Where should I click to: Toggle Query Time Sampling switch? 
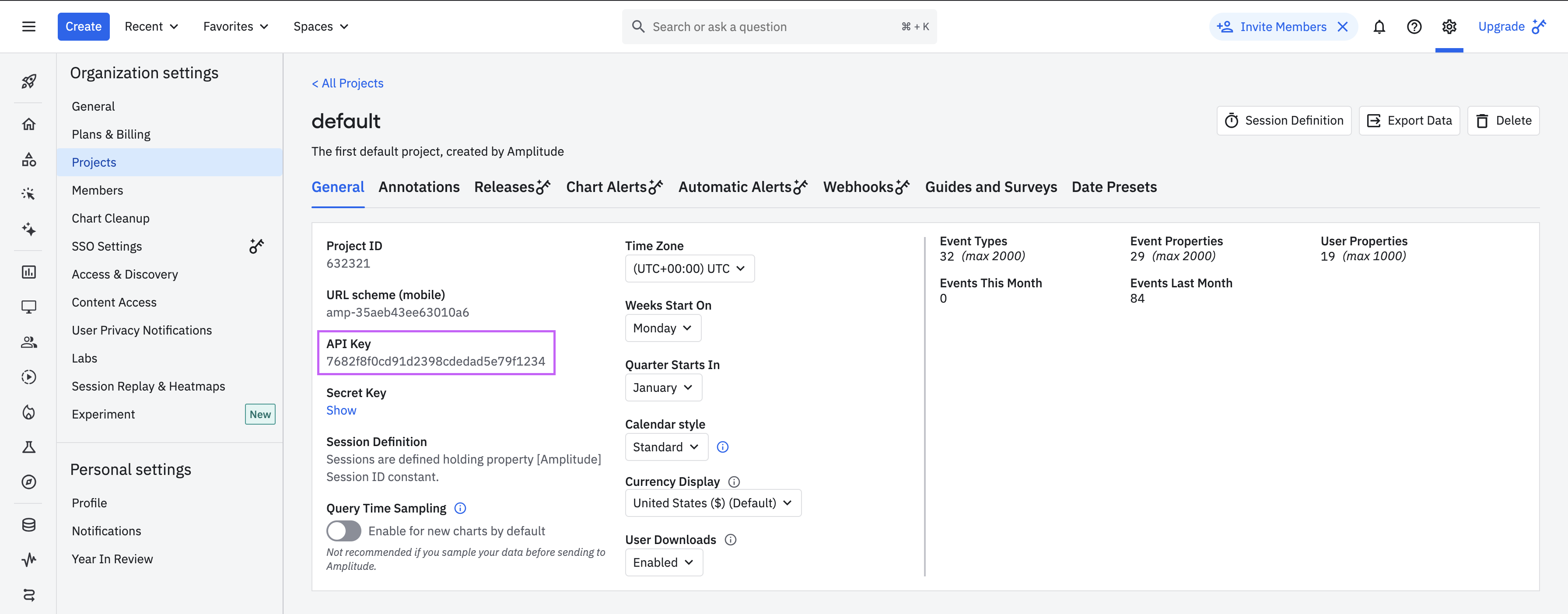(343, 530)
